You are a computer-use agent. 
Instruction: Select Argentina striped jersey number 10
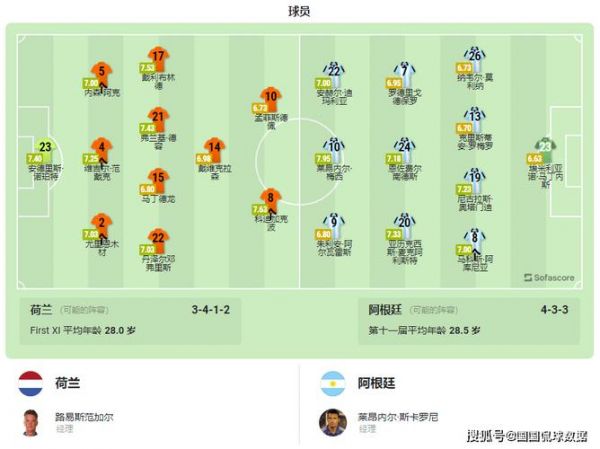(334, 147)
